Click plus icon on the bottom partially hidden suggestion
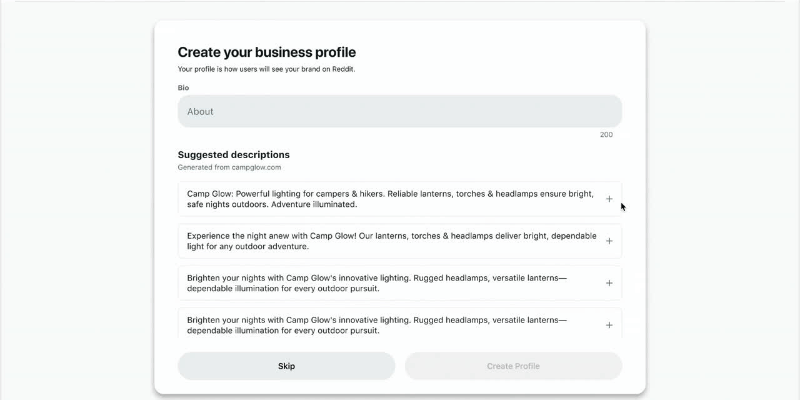This screenshot has height=400, width=800. pyautogui.click(x=609, y=325)
